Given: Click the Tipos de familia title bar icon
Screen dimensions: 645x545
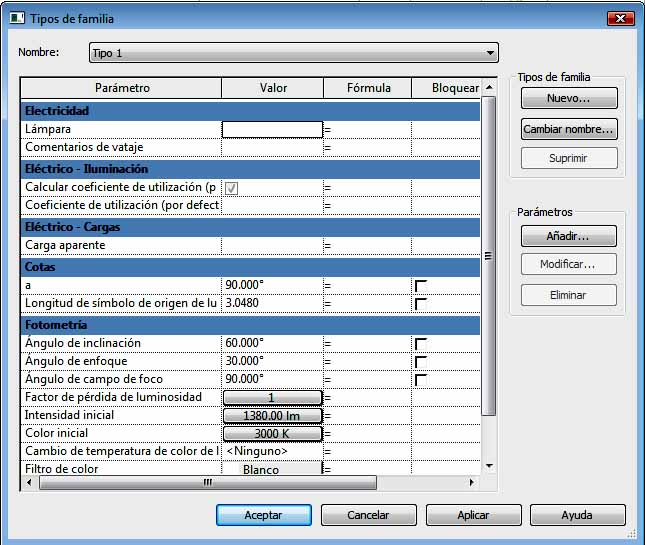Looking at the screenshot, I should point(17,19).
